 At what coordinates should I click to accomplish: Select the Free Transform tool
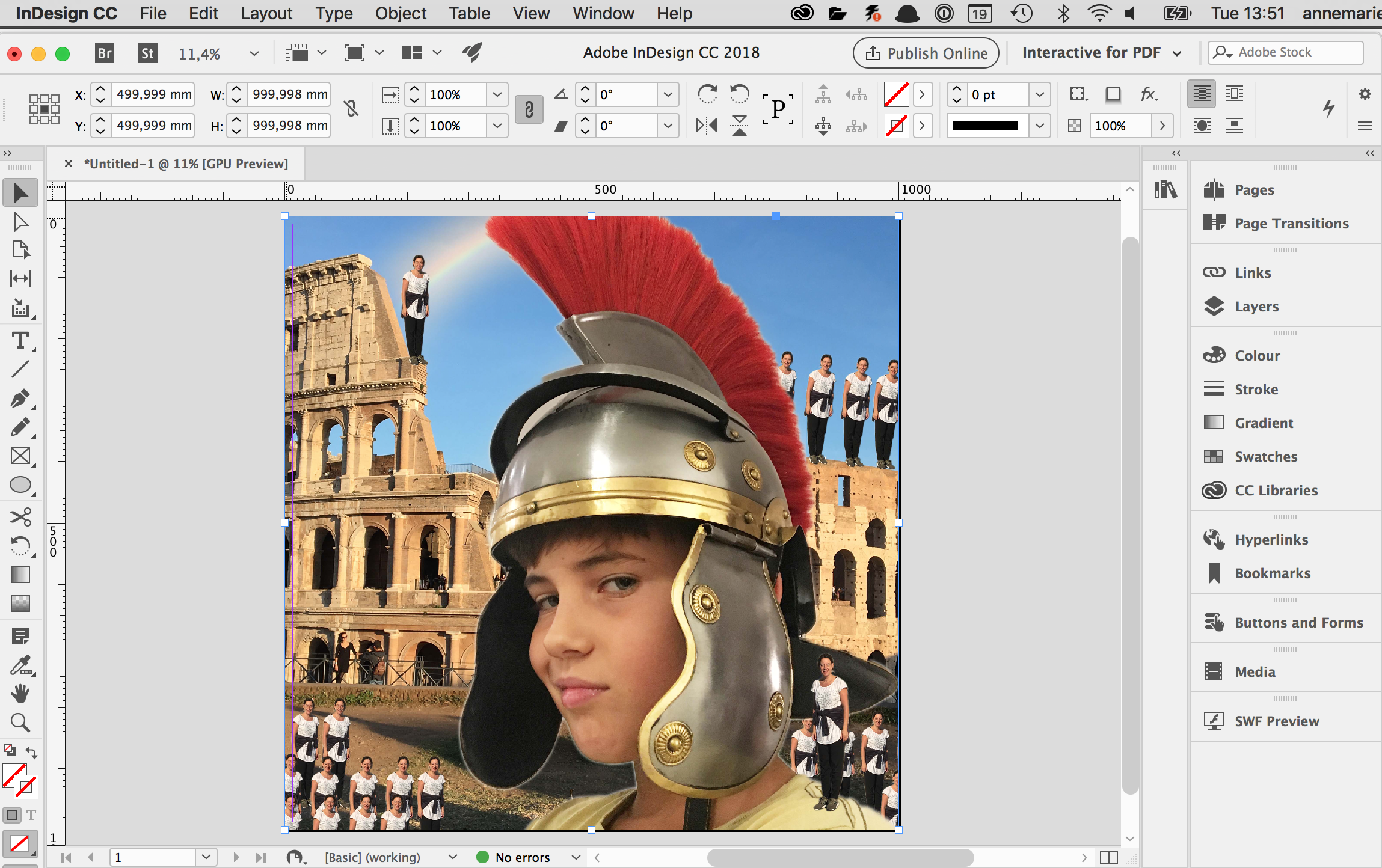pos(20,546)
